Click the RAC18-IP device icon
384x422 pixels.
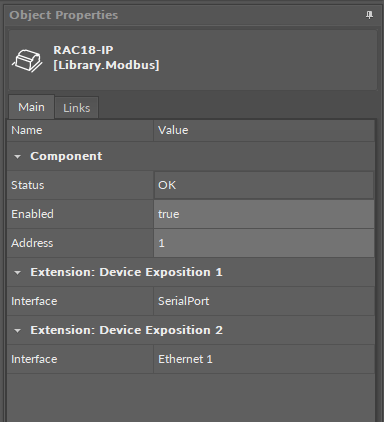tap(27, 61)
